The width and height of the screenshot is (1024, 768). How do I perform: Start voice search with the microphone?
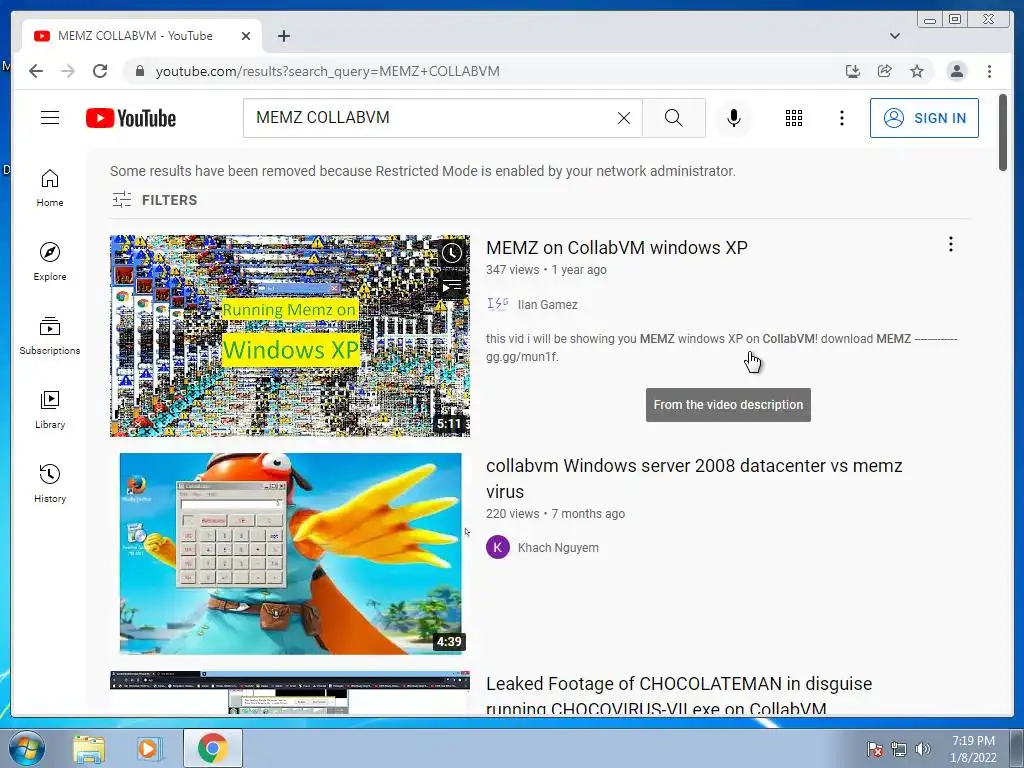point(733,118)
